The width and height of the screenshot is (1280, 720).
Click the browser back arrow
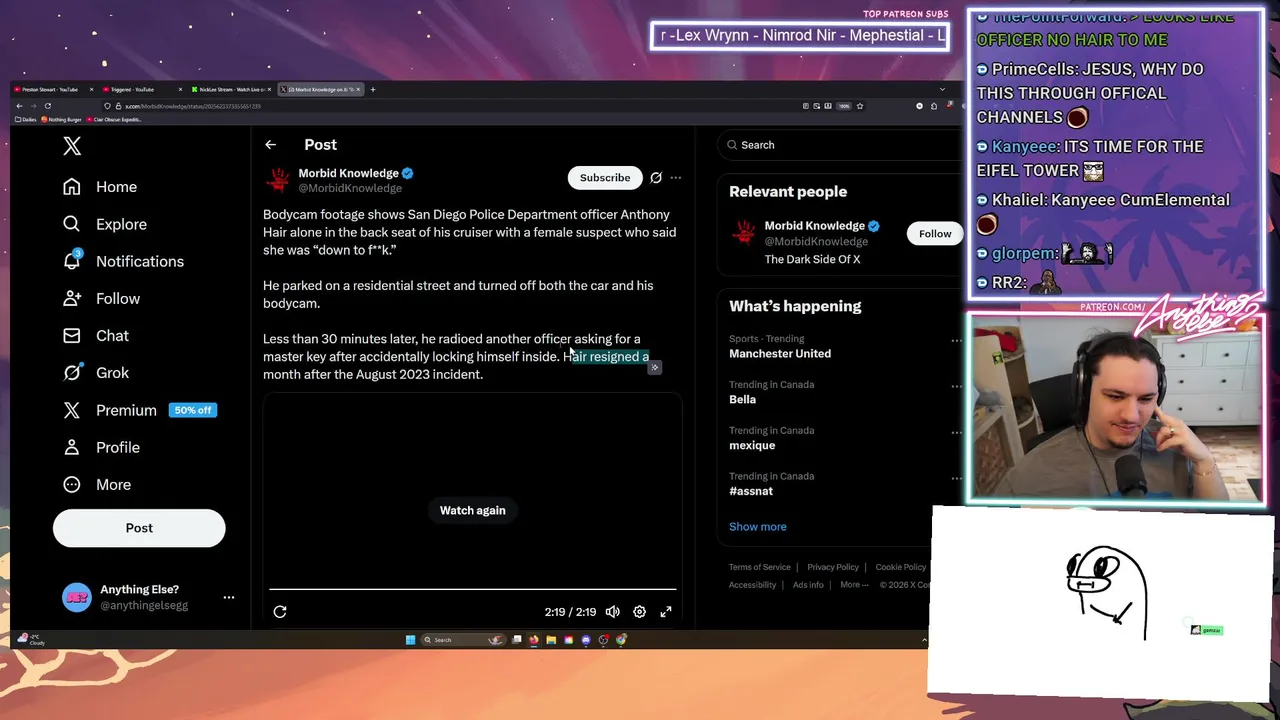19,106
